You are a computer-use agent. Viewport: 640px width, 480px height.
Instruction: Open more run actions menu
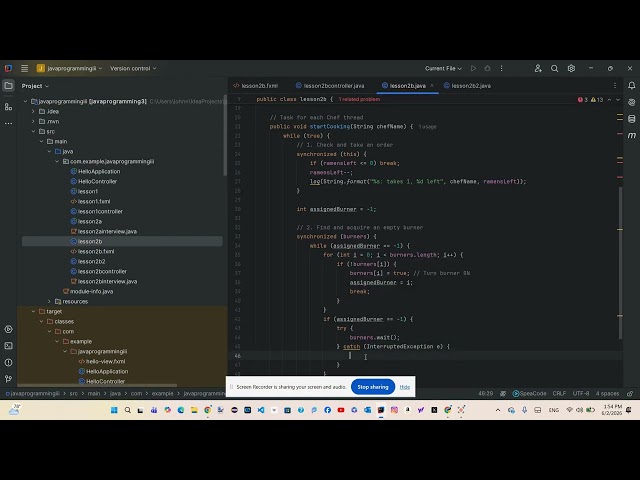click(x=502, y=69)
